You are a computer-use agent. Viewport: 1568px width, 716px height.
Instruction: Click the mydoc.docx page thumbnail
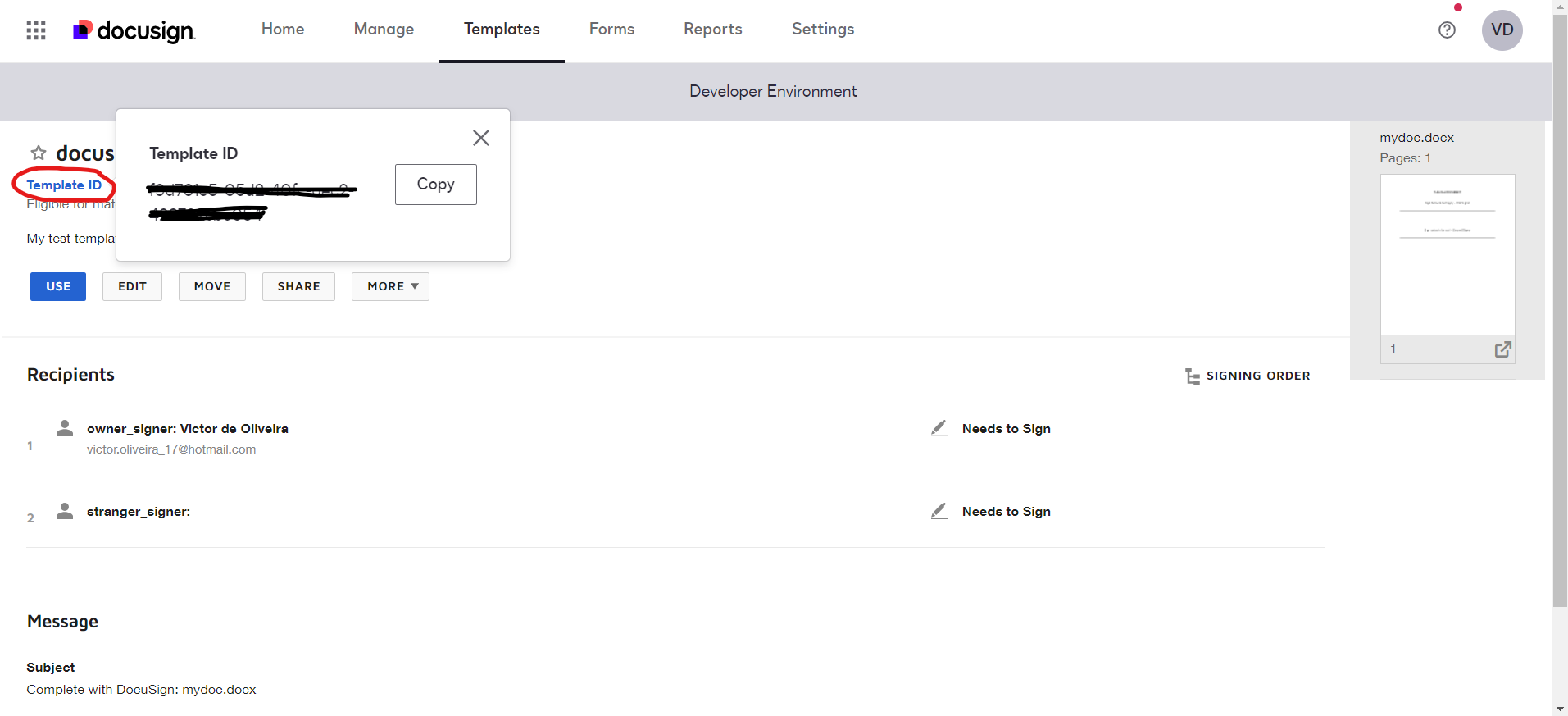pyautogui.click(x=1448, y=254)
